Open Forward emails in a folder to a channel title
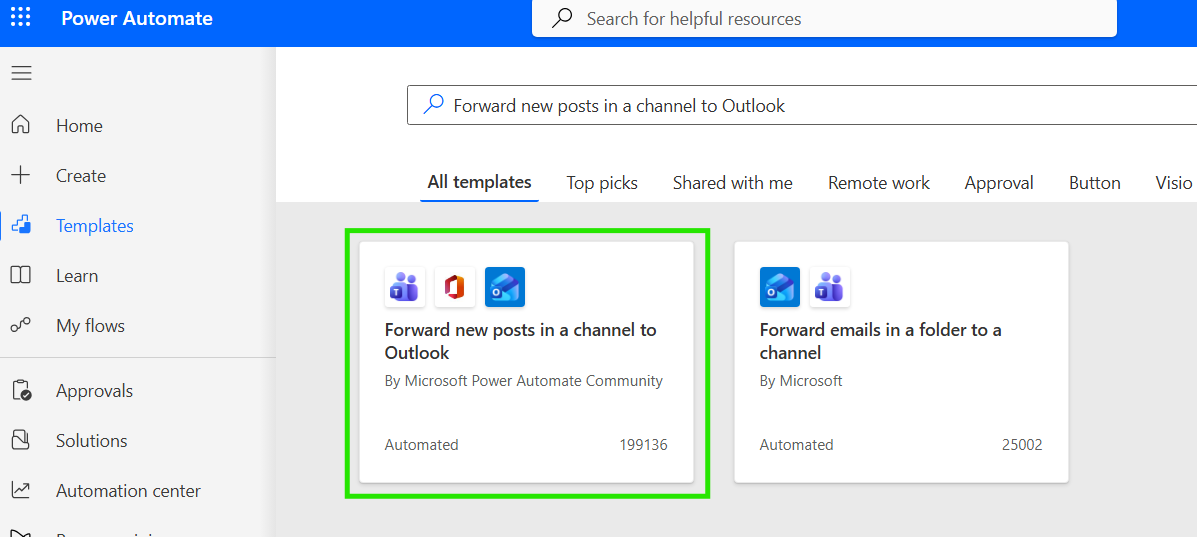 pos(880,341)
